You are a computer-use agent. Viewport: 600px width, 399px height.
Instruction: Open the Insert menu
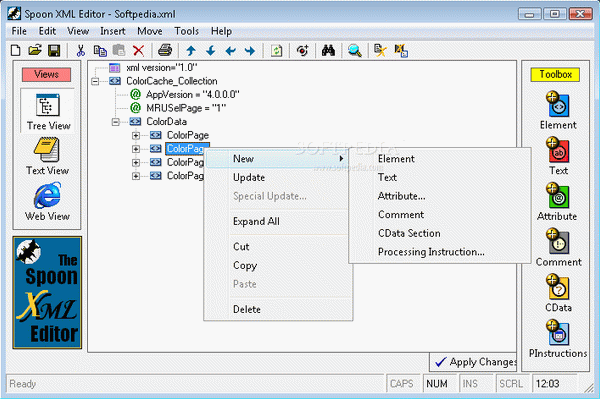(x=112, y=31)
